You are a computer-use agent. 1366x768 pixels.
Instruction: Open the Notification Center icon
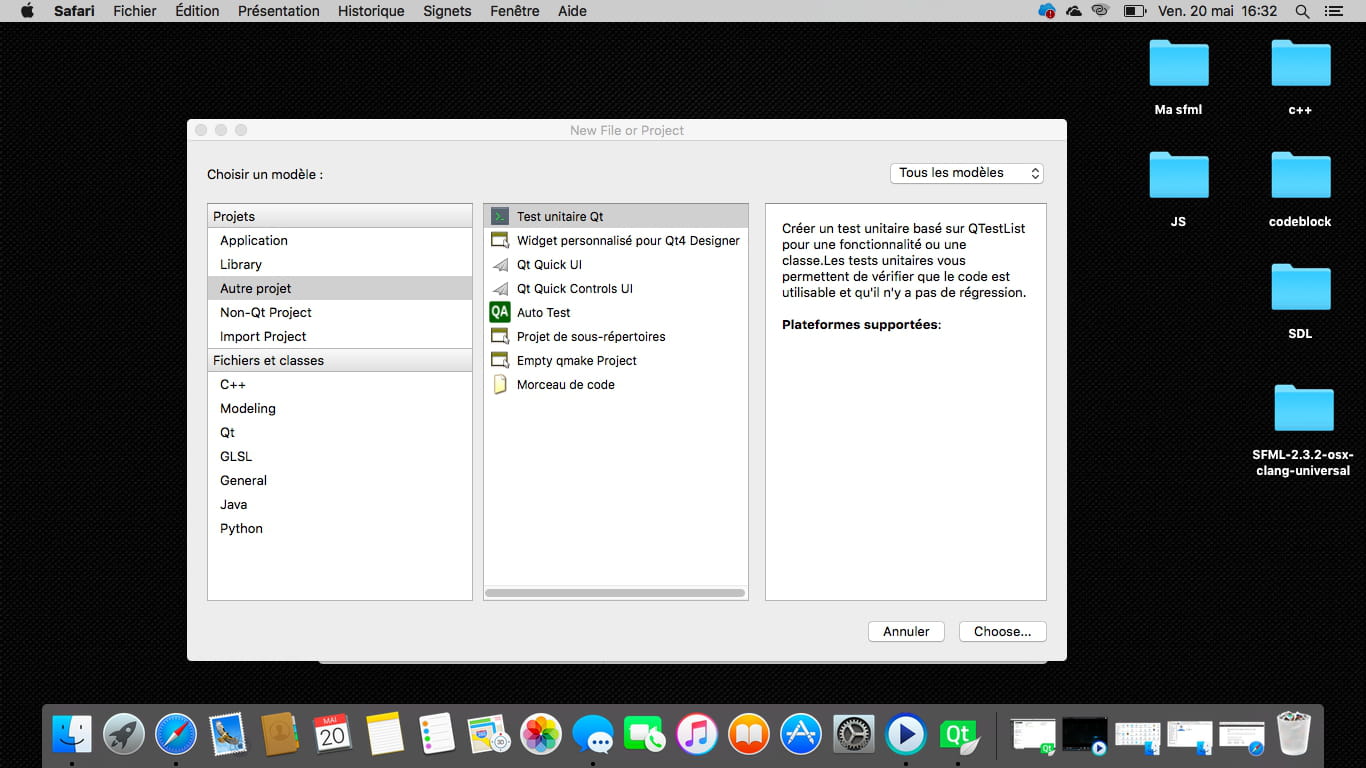coord(1333,11)
